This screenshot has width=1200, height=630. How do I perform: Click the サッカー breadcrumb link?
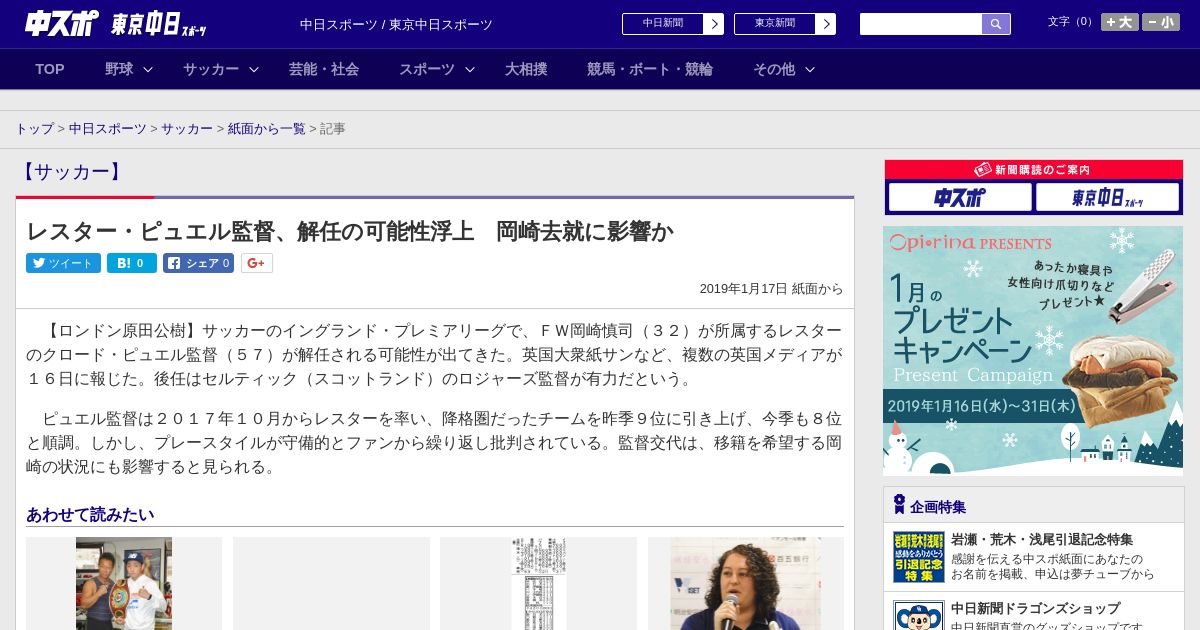pyautogui.click(x=187, y=129)
